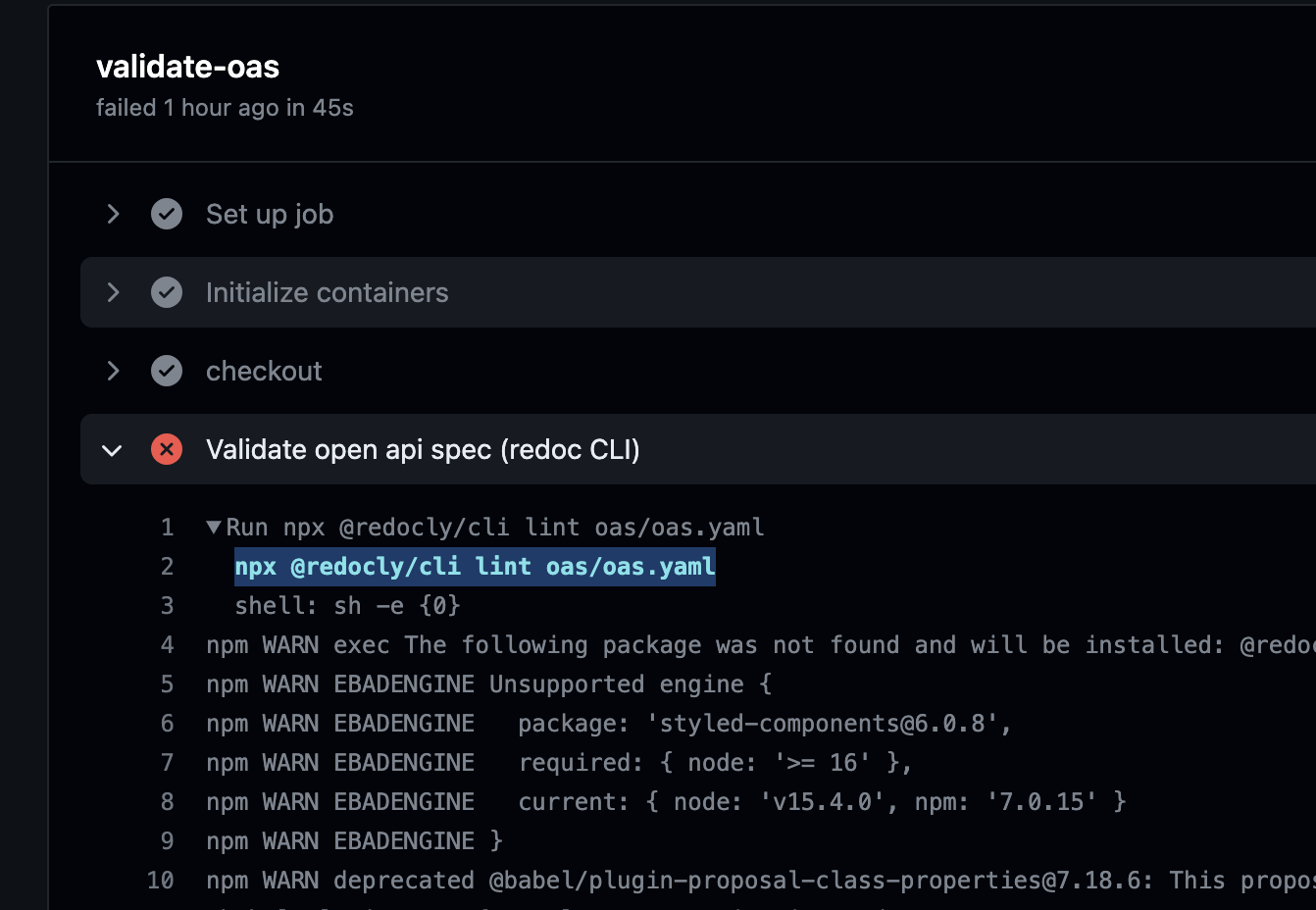1316x910 pixels.
Task: Click the Set up job label
Action: tap(269, 214)
